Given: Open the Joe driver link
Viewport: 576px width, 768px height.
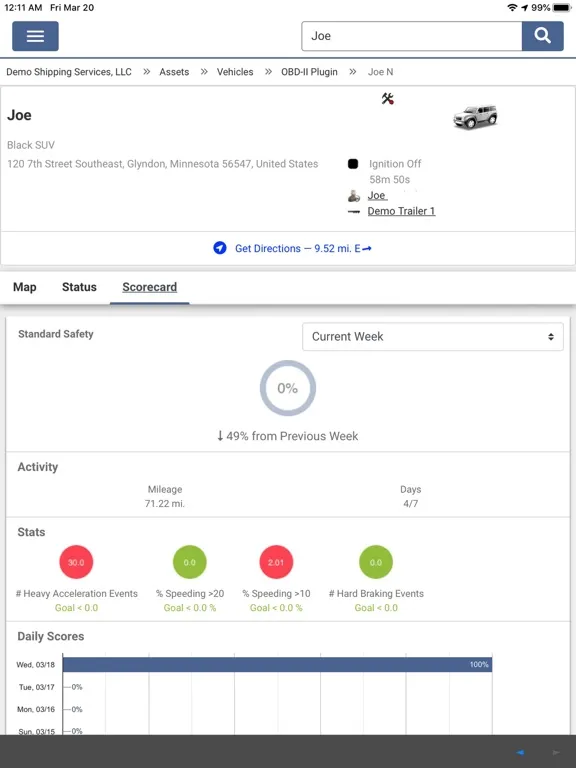Looking at the screenshot, I should [x=377, y=195].
